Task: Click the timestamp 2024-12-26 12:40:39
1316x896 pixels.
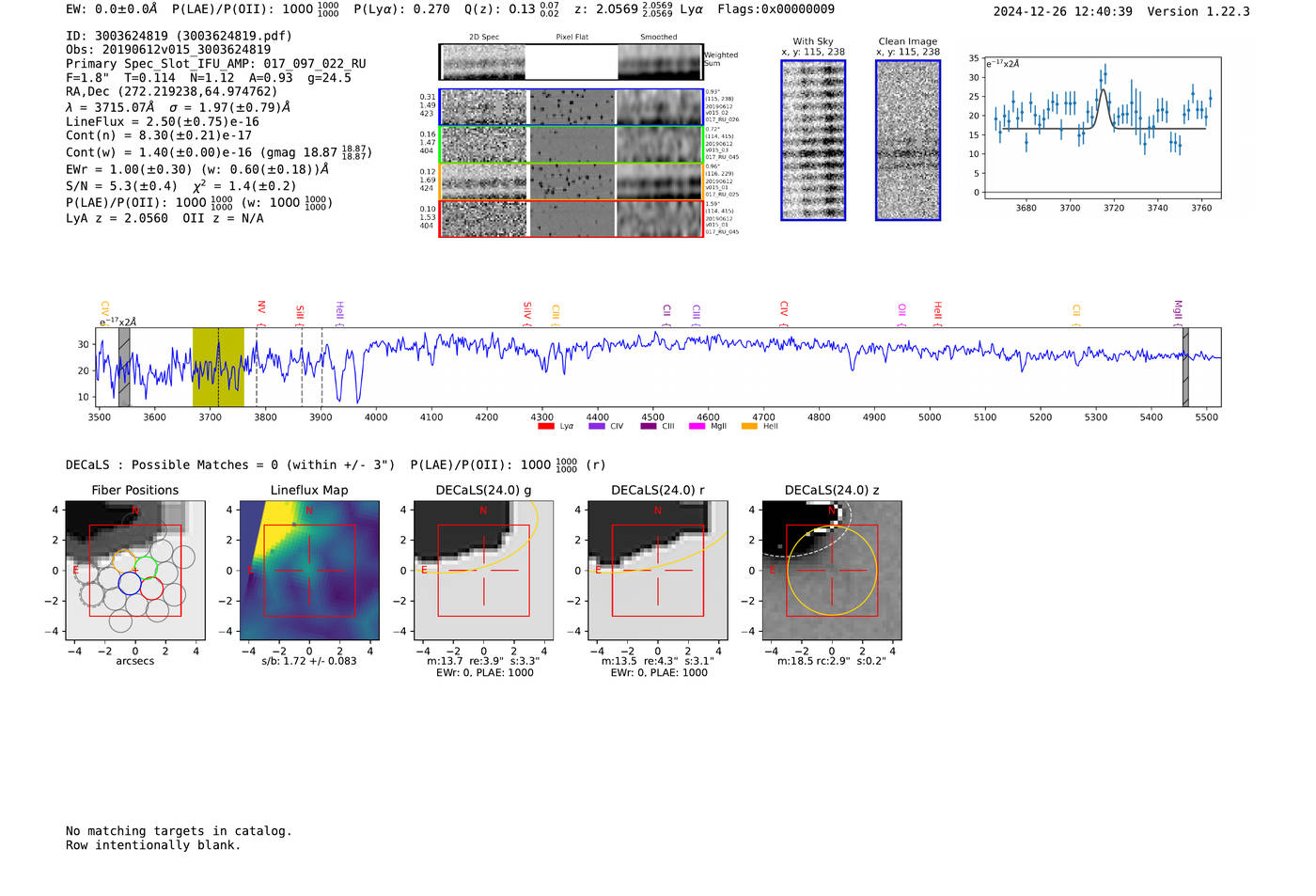Action: coord(1063,11)
